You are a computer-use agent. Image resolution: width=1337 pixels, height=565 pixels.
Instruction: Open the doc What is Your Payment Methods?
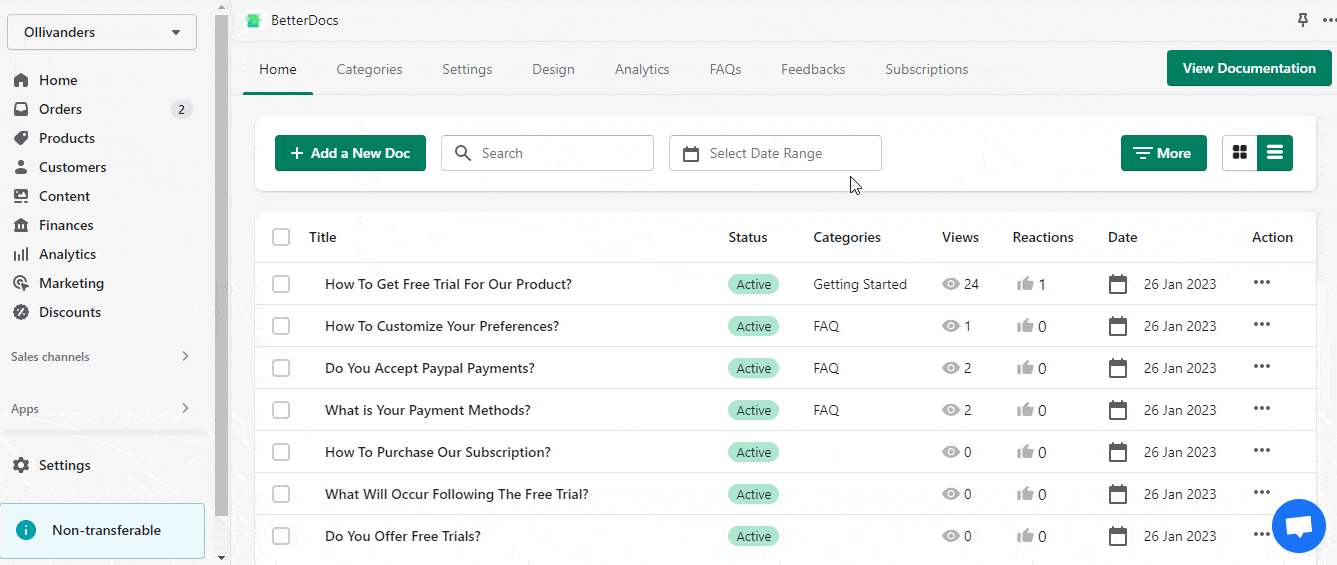(x=428, y=410)
